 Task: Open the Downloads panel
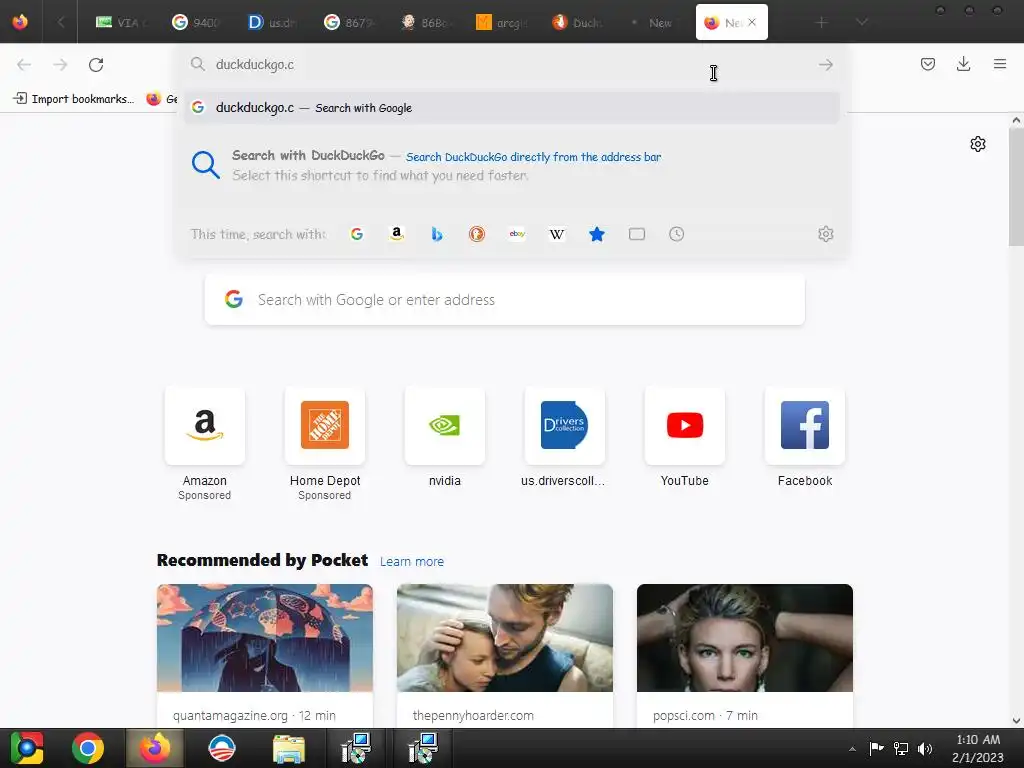coord(963,64)
